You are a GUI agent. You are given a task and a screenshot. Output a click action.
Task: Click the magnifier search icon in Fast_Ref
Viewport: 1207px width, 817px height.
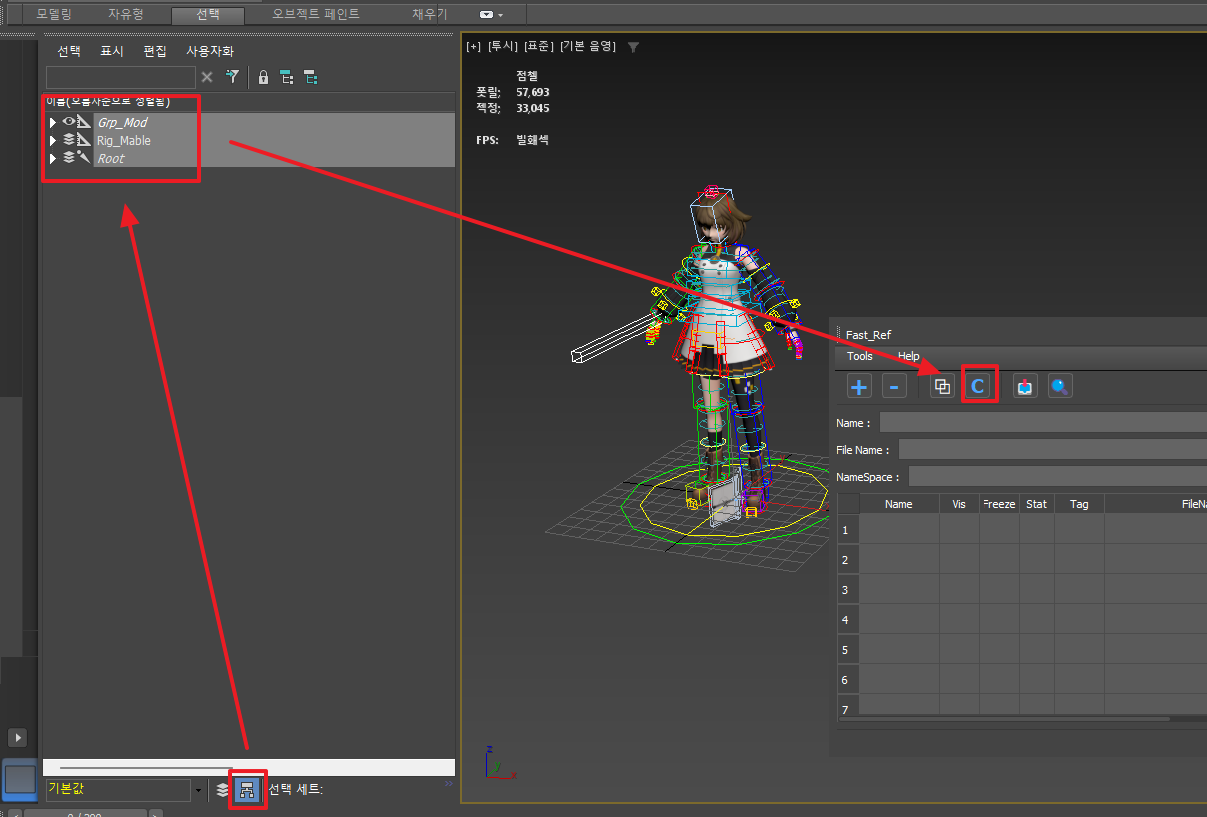tap(1060, 387)
